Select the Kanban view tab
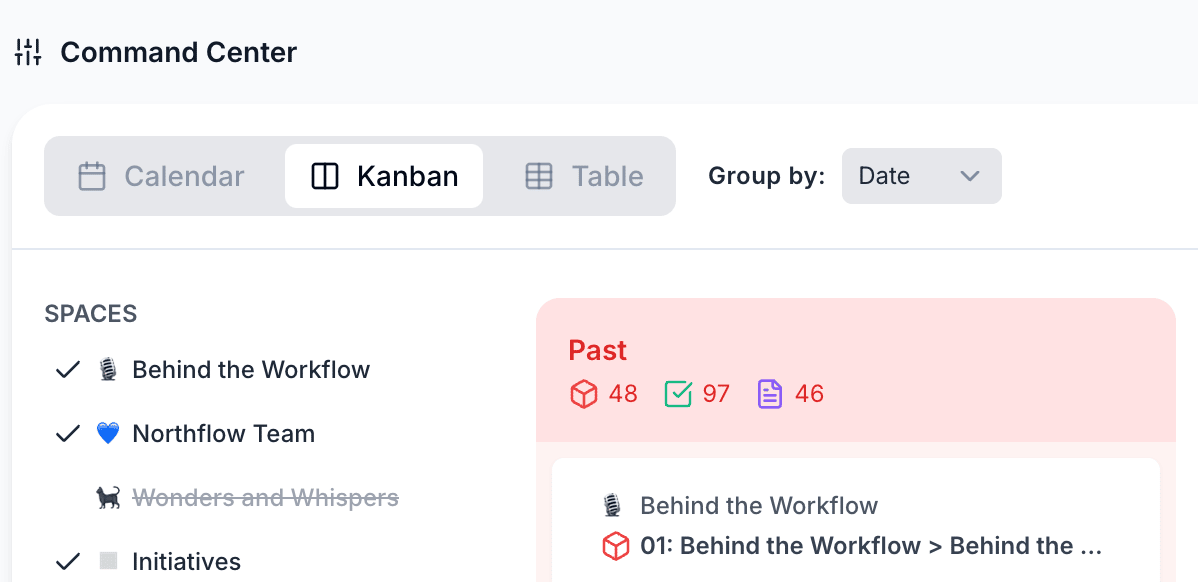 384,176
